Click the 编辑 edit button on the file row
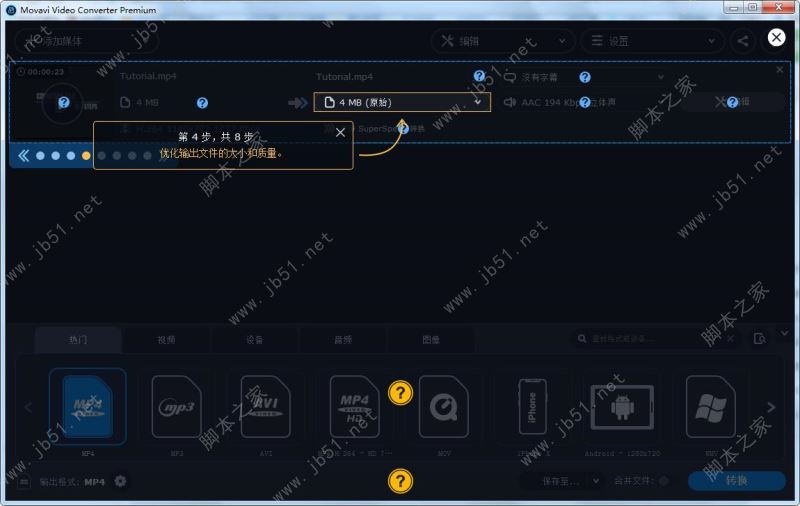The image size is (800, 506). tap(733, 102)
